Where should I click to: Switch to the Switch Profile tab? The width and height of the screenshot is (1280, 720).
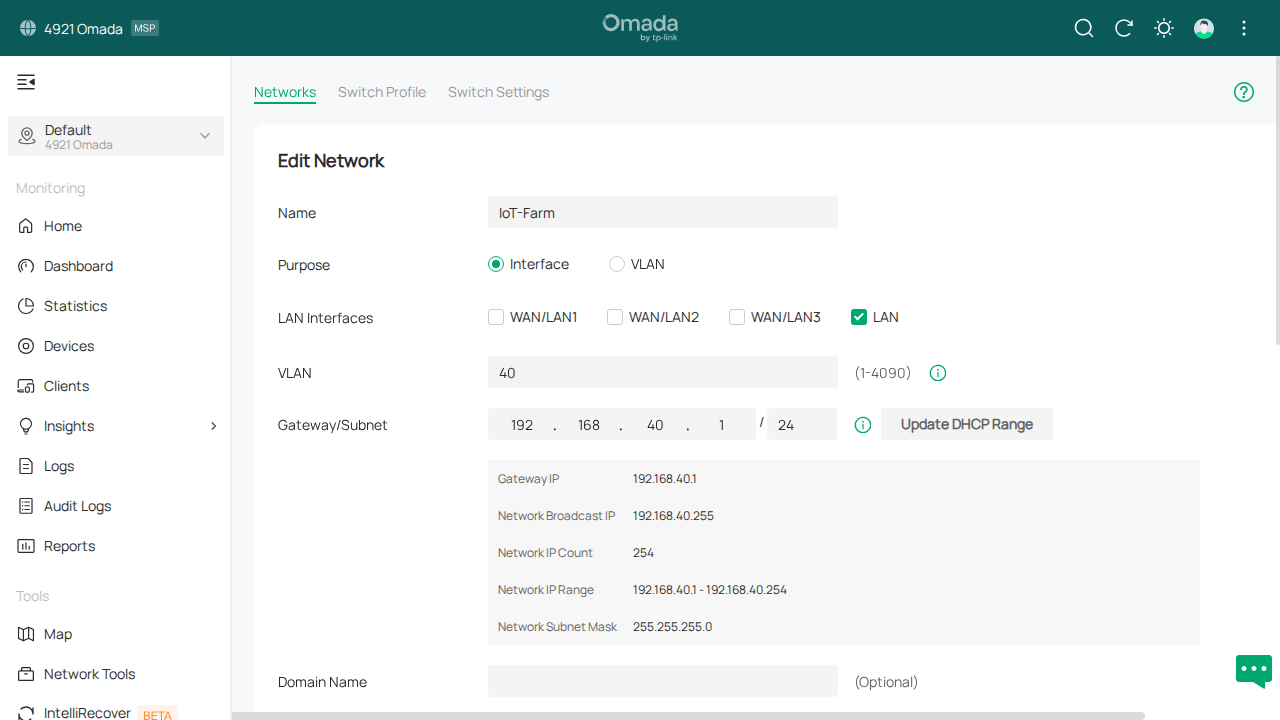click(381, 92)
